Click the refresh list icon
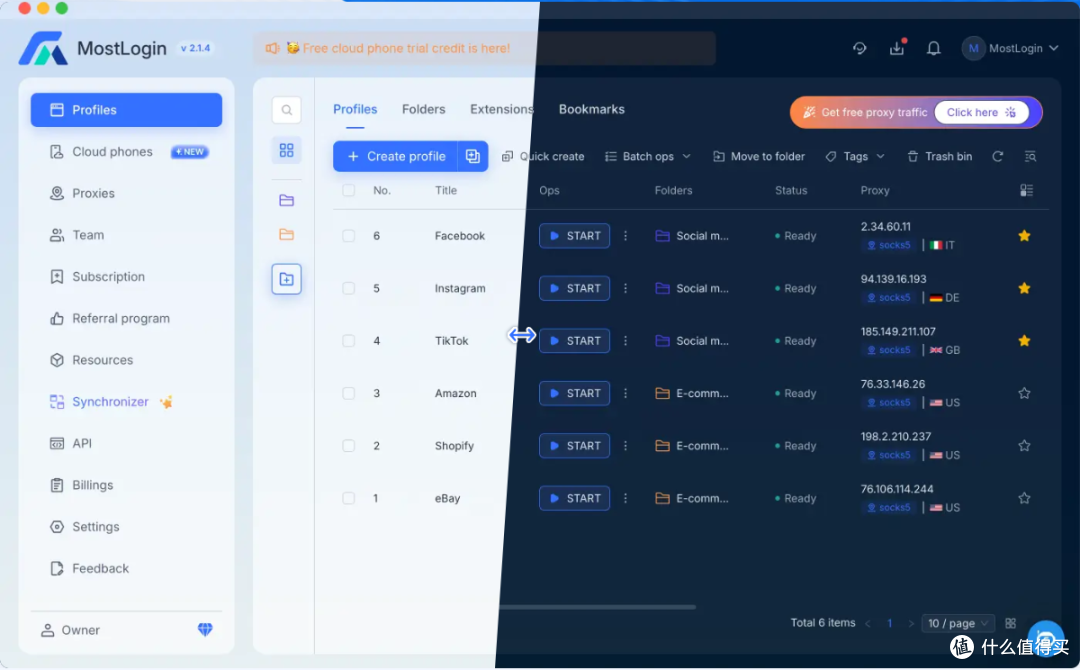The width and height of the screenshot is (1080, 670). (997, 156)
